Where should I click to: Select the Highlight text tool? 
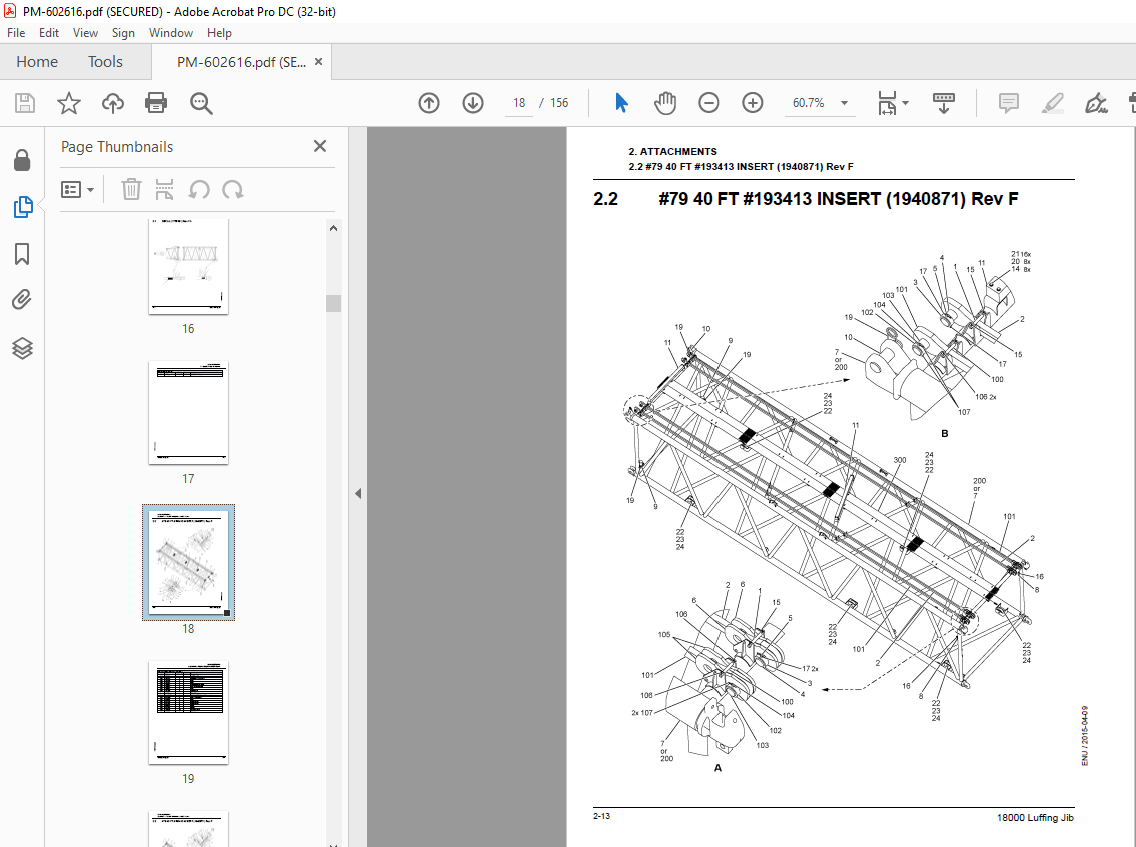pyautogui.click(x=1053, y=103)
